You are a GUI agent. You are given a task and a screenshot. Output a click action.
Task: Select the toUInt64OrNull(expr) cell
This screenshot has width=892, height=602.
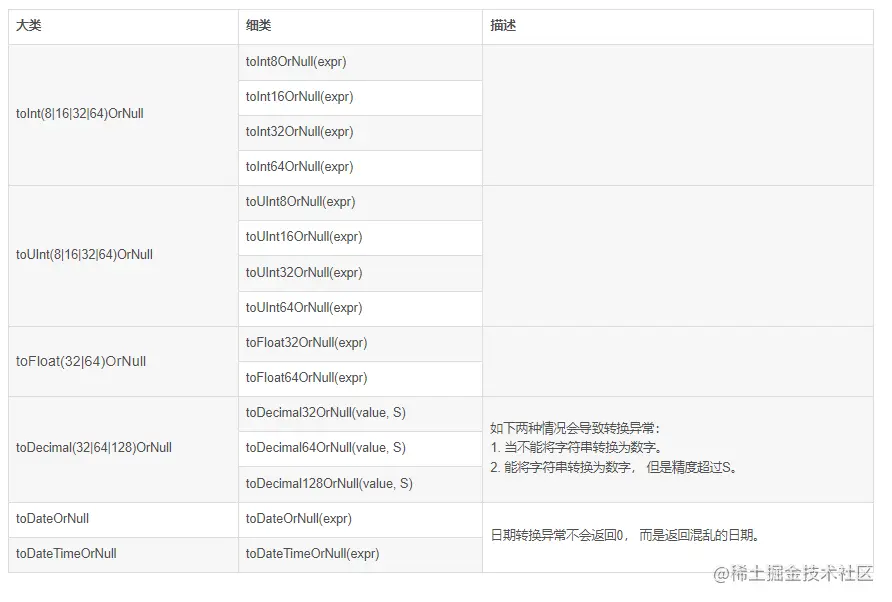point(360,308)
